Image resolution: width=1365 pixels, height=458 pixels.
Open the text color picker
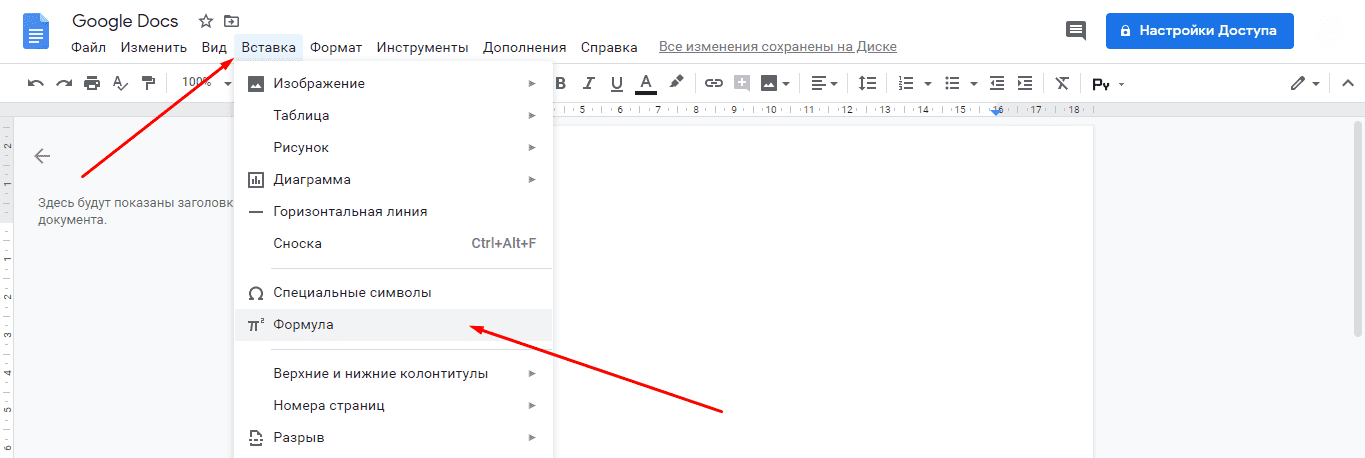[646, 83]
